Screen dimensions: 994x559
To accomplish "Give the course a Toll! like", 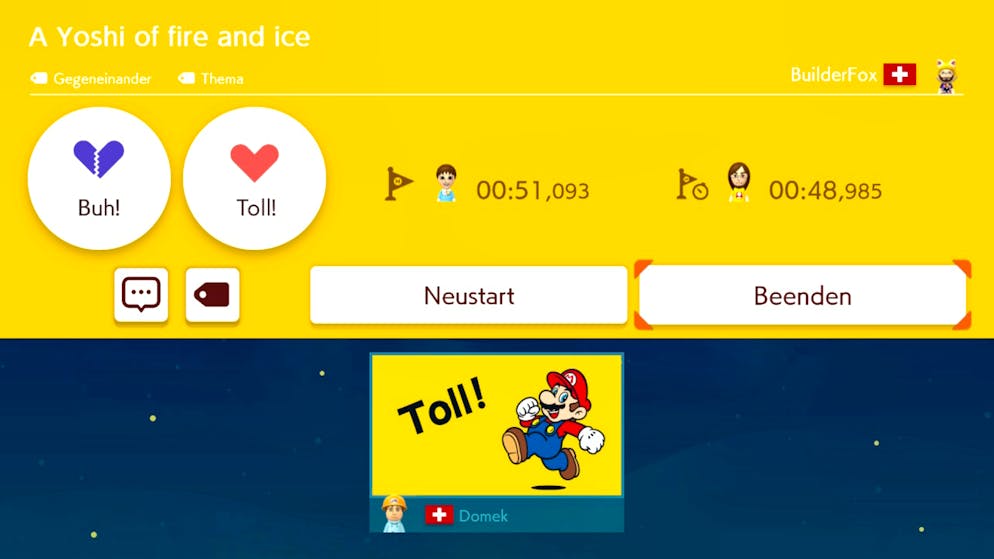I will [255, 178].
